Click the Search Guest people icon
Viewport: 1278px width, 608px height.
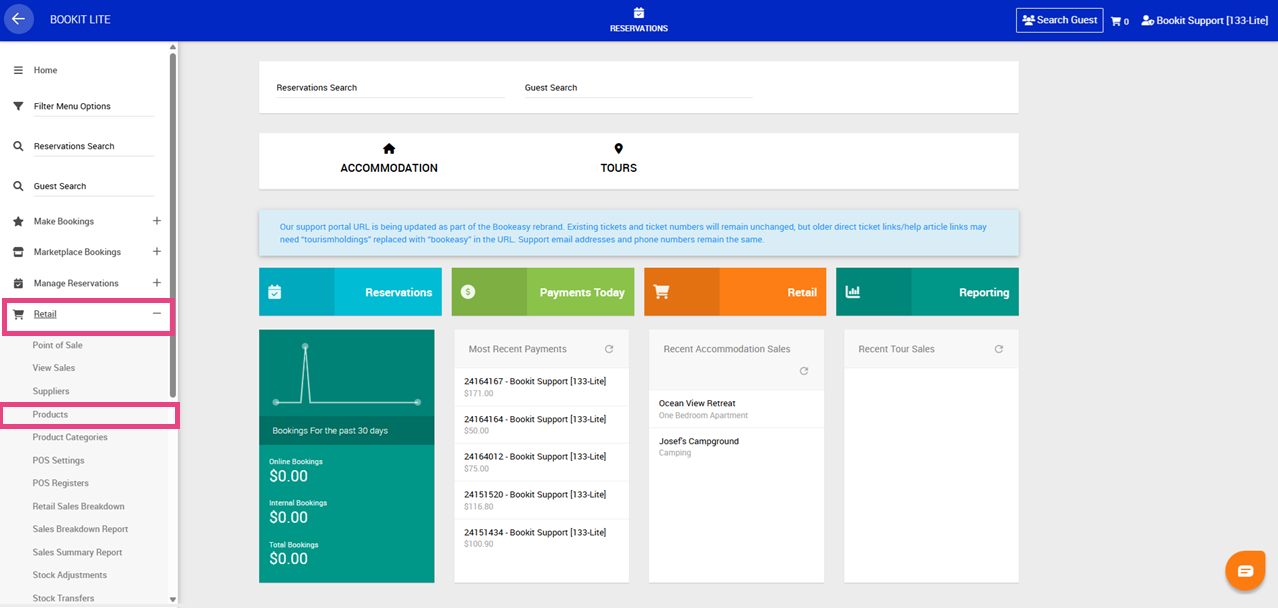pyautogui.click(x=1028, y=20)
